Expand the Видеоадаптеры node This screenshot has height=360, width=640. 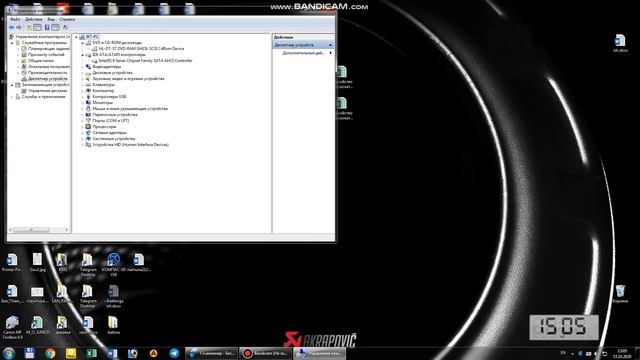click(x=82, y=67)
